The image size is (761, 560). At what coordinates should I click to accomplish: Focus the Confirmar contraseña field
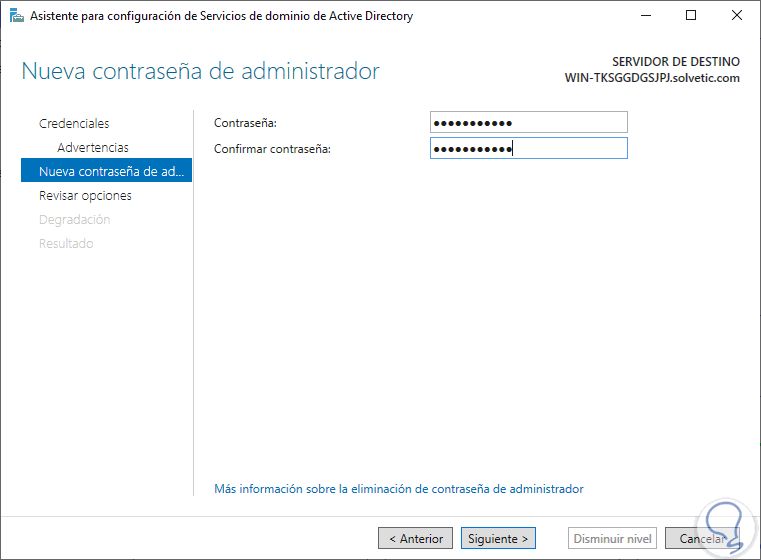[529, 148]
